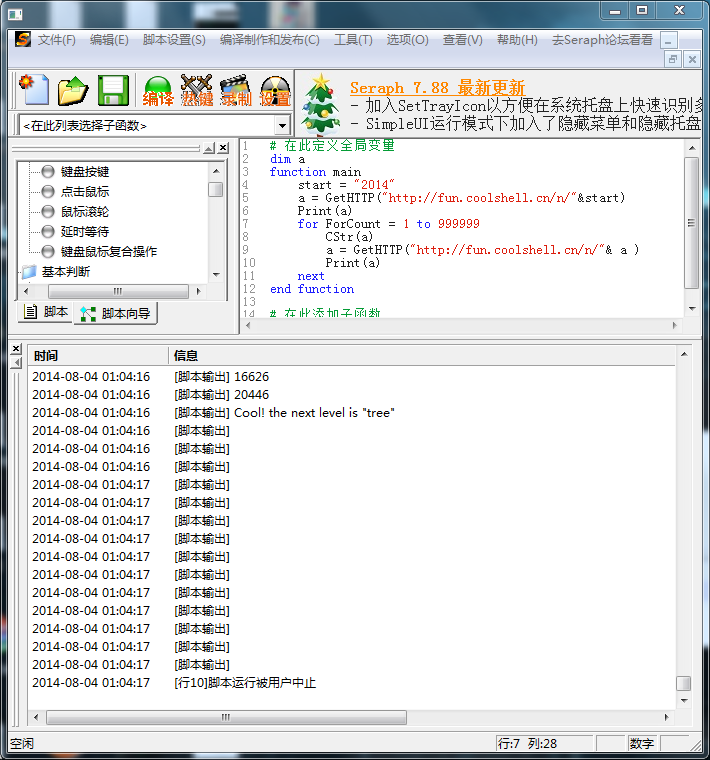Click the New script file icon
This screenshot has height=760, width=710.
click(34, 90)
